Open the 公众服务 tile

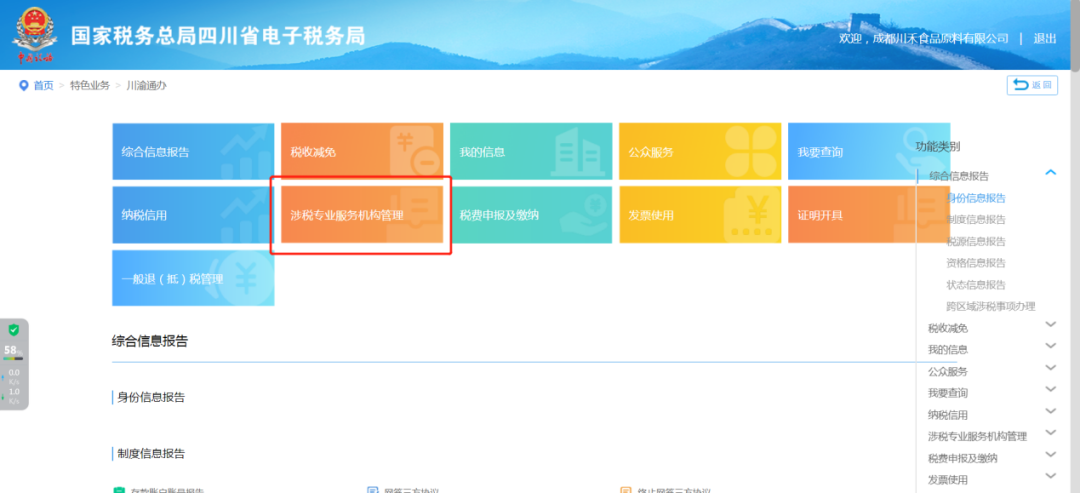(700, 151)
